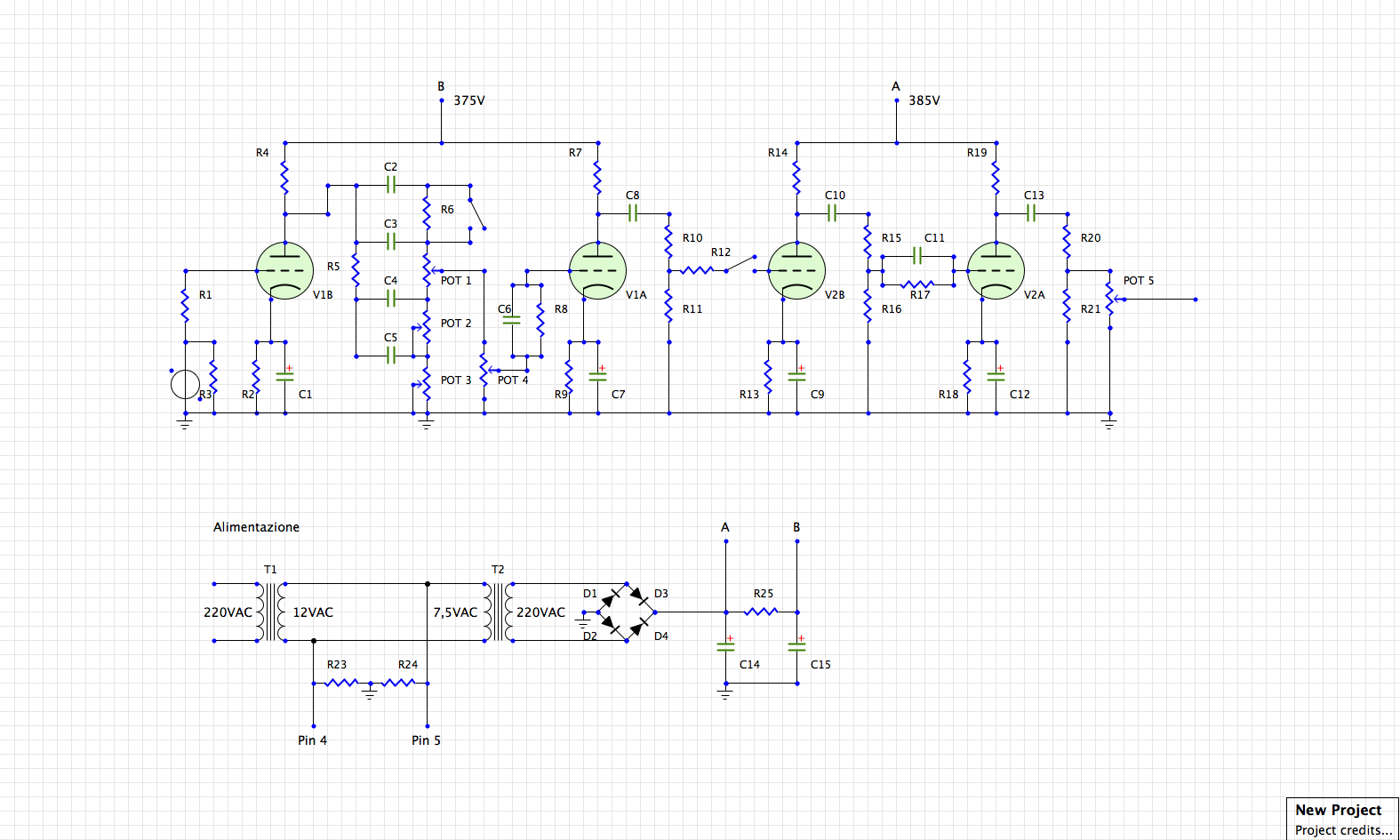Image resolution: width=1400 pixels, height=840 pixels.
Task: Select the Alimentazione section label
Action: click(x=256, y=527)
